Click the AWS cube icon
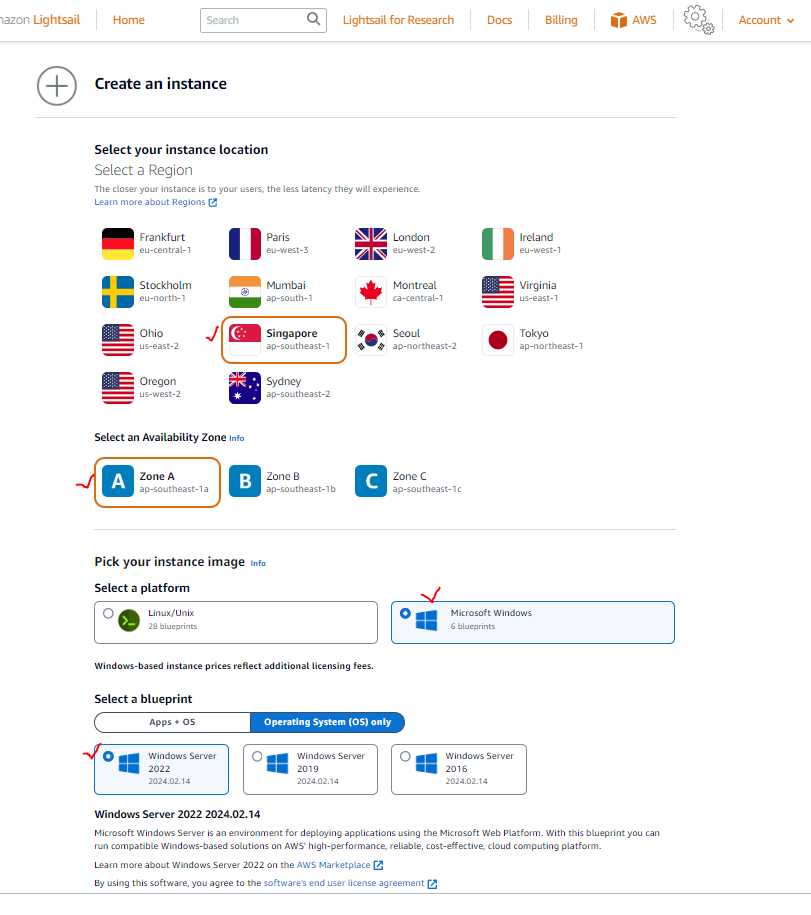 [618, 20]
